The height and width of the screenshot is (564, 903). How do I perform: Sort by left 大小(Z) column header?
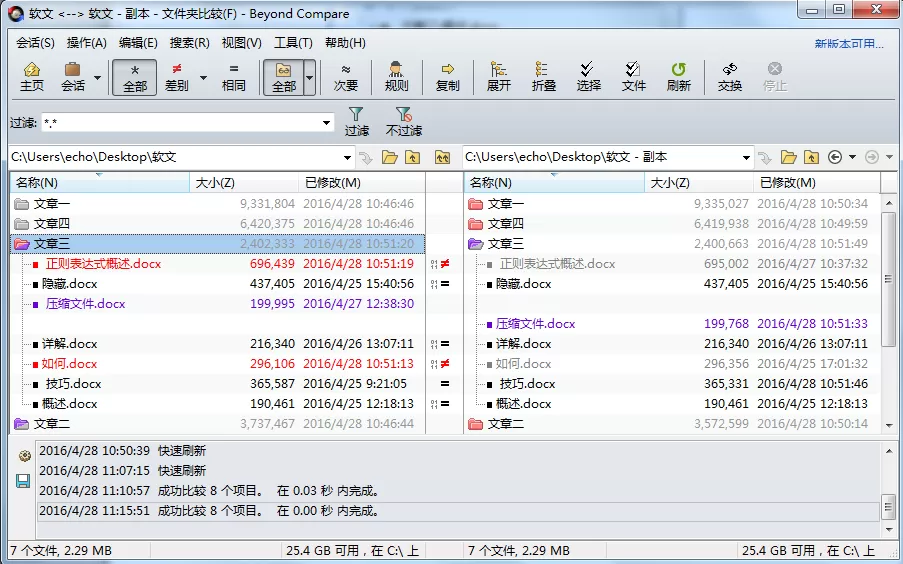244,183
